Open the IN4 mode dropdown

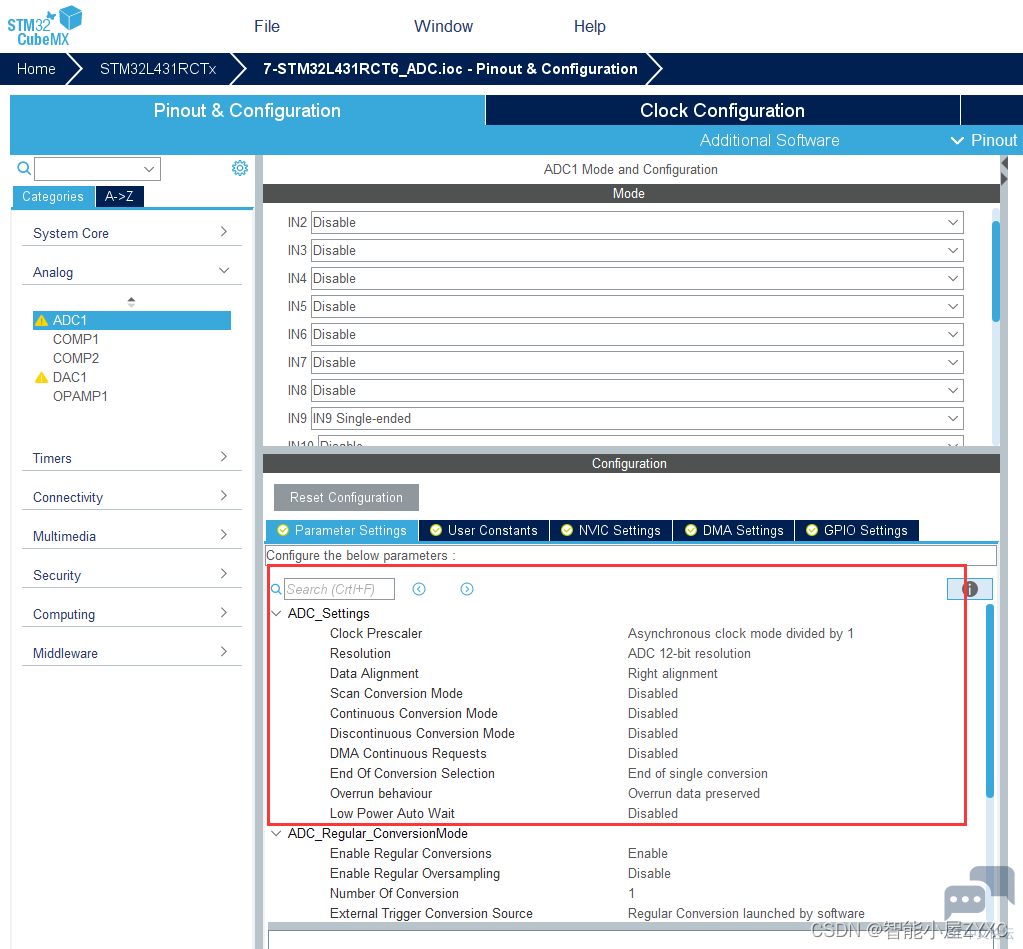click(x=637, y=279)
